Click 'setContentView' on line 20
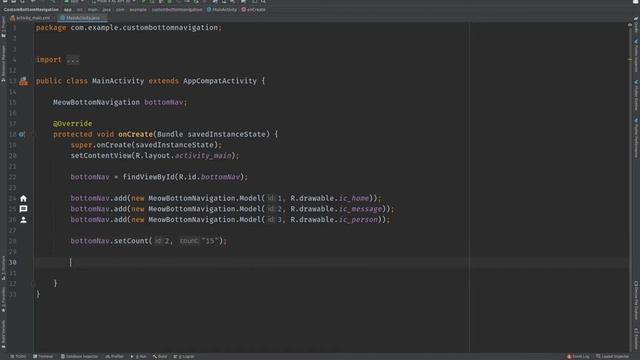 pos(101,156)
